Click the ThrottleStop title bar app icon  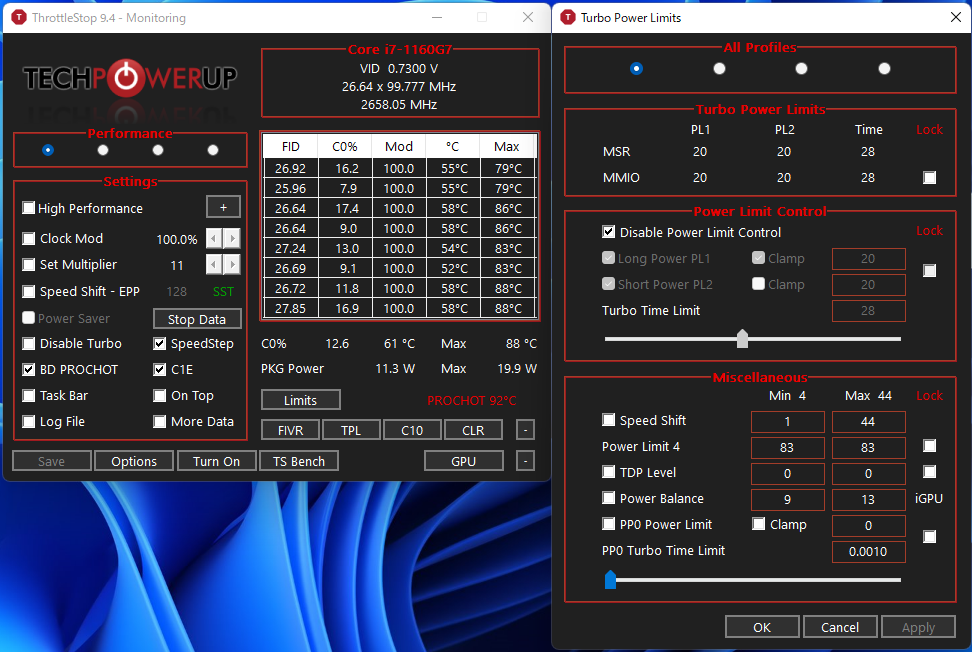click(19, 17)
